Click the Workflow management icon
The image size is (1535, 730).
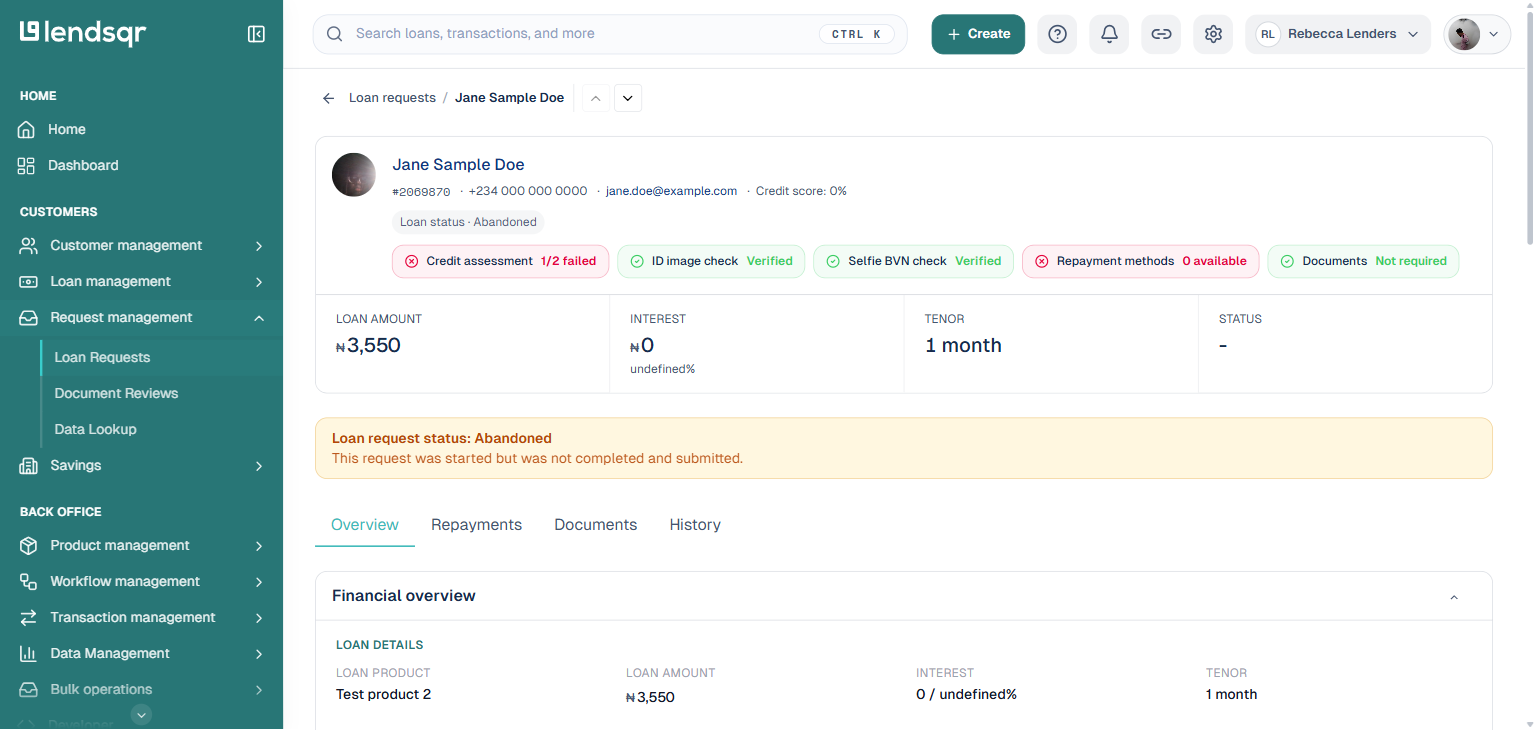(29, 582)
